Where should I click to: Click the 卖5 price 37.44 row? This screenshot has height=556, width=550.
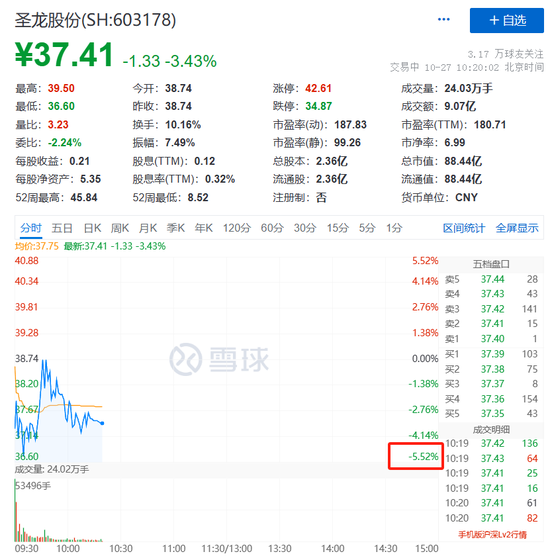[491, 279]
